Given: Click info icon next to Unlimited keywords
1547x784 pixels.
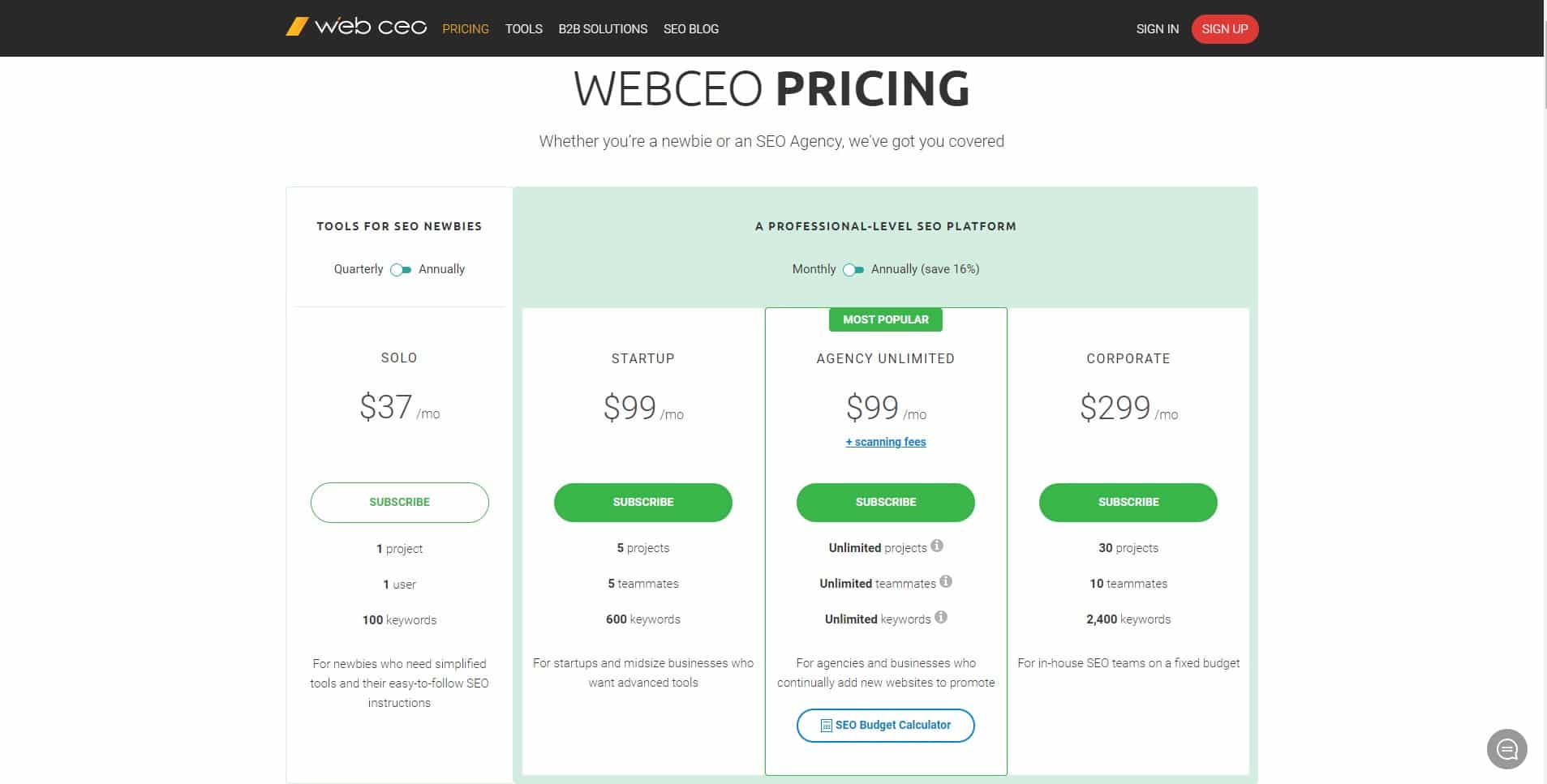Looking at the screenshot, I should point(941,617).
